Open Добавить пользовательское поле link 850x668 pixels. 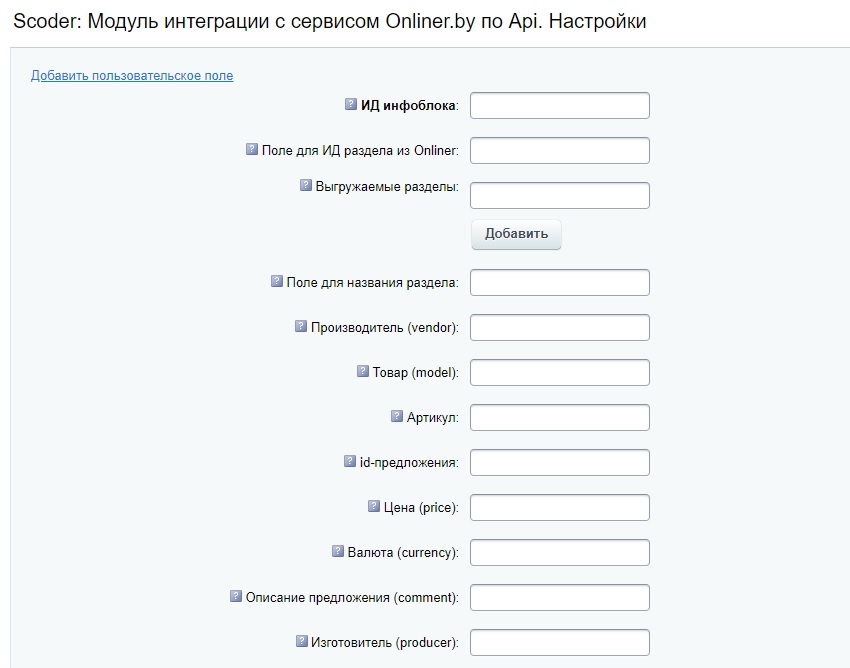(132, 75)
